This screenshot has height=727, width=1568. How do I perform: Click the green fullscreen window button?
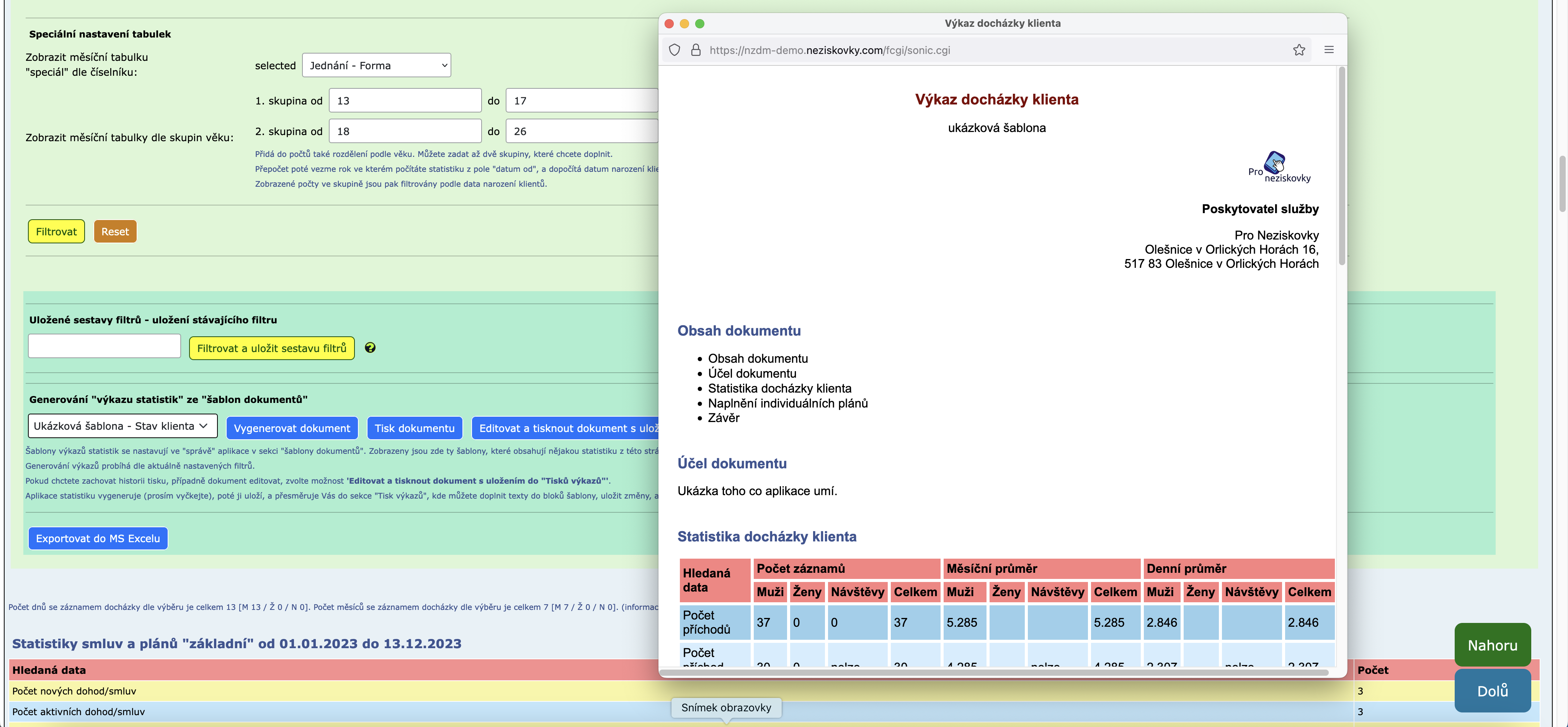699,23
